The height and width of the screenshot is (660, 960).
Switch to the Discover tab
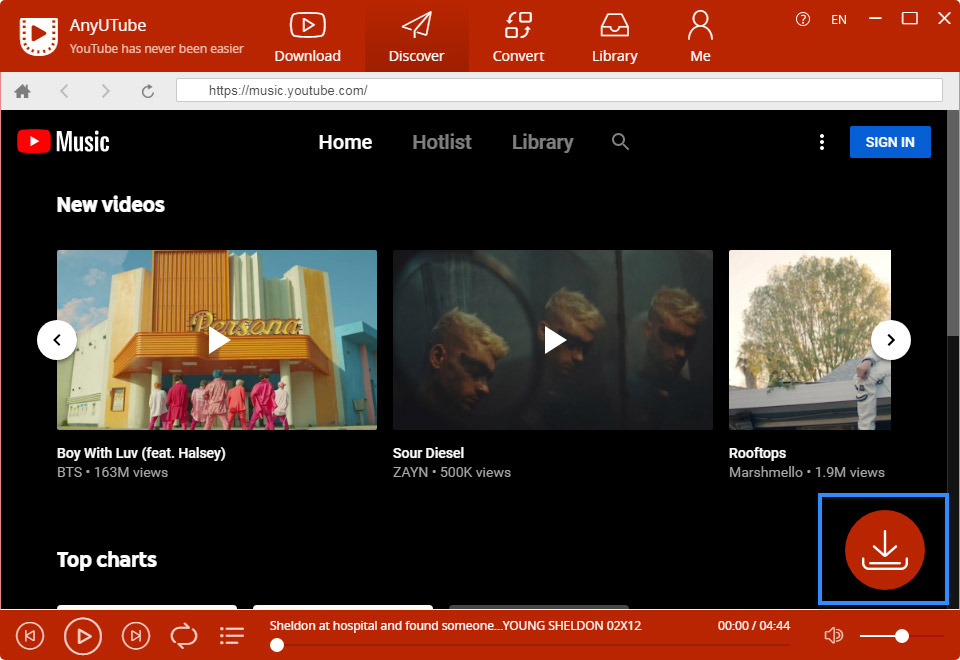416,37
